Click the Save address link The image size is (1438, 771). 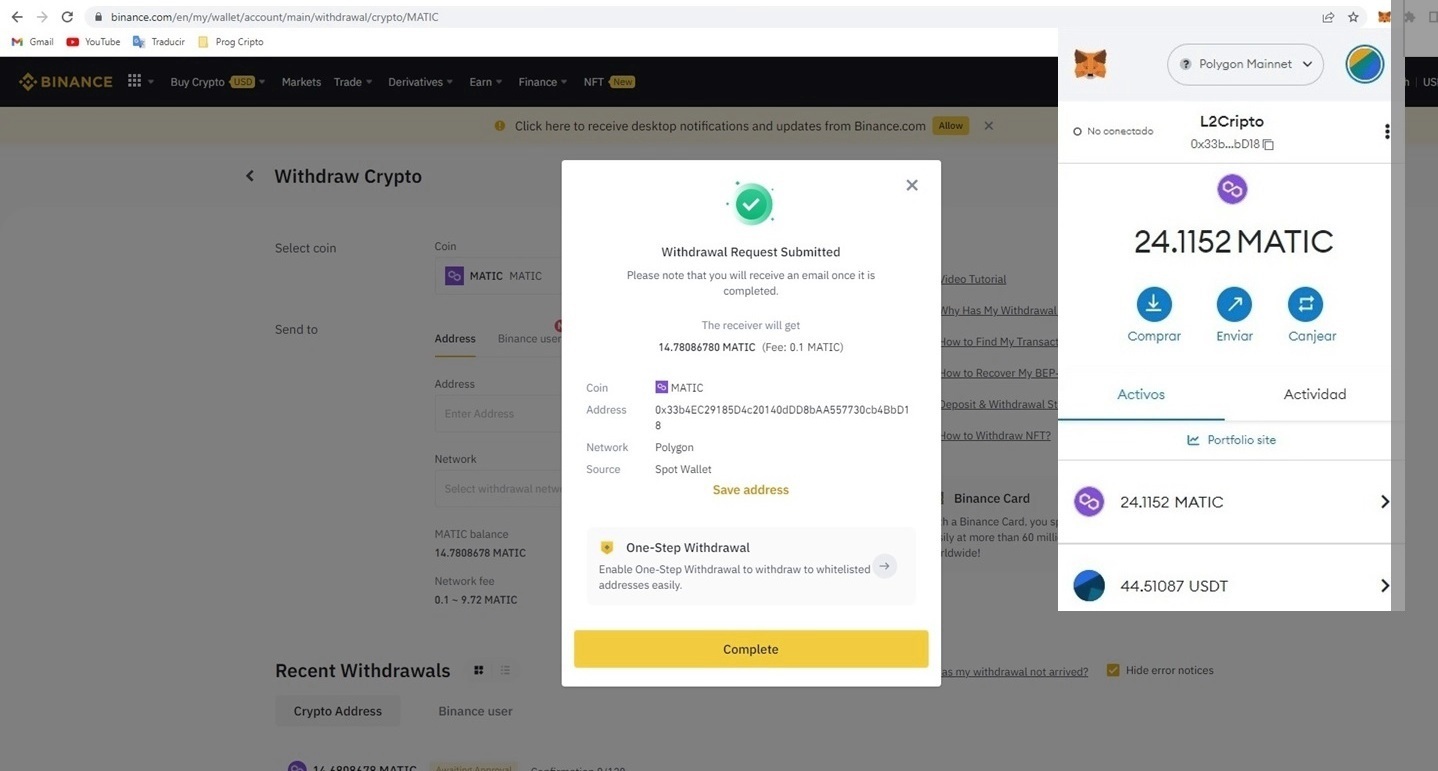750,490
